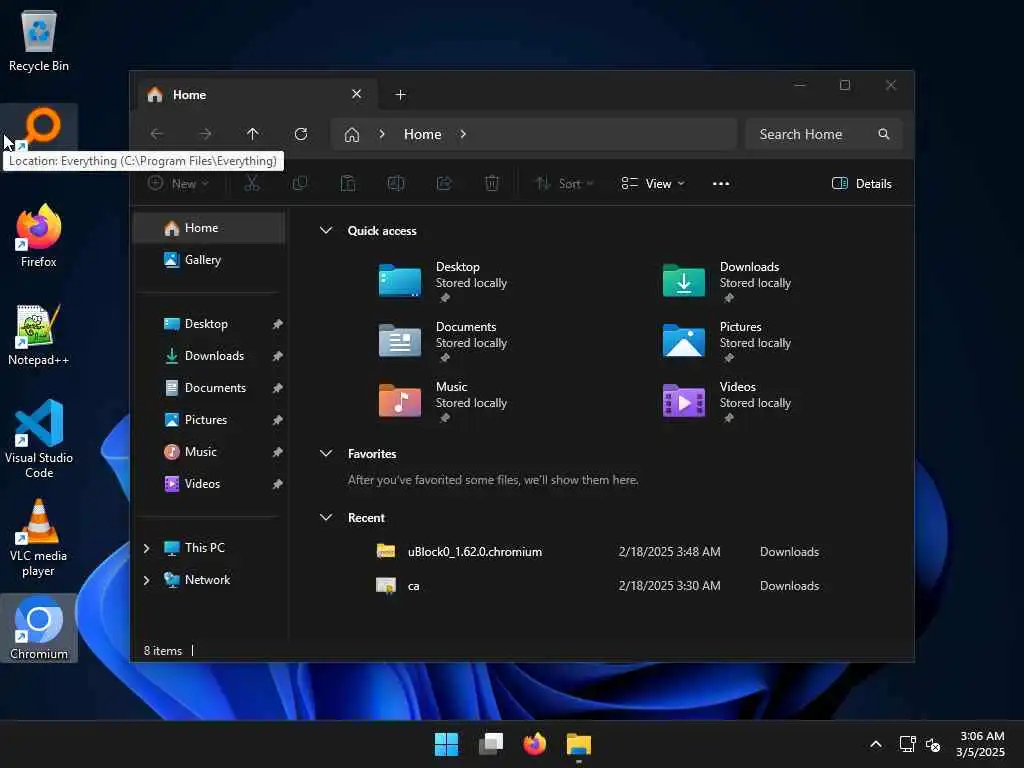Select Documents in the navigation pane
This screenshot has height=768, width=1024.
(x=216, y=388)
